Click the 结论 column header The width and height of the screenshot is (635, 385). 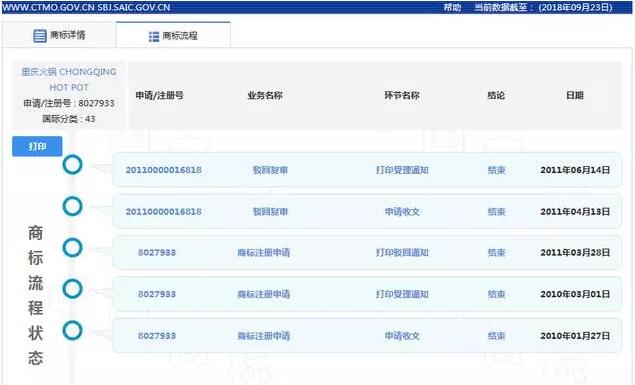coord(496,96)
